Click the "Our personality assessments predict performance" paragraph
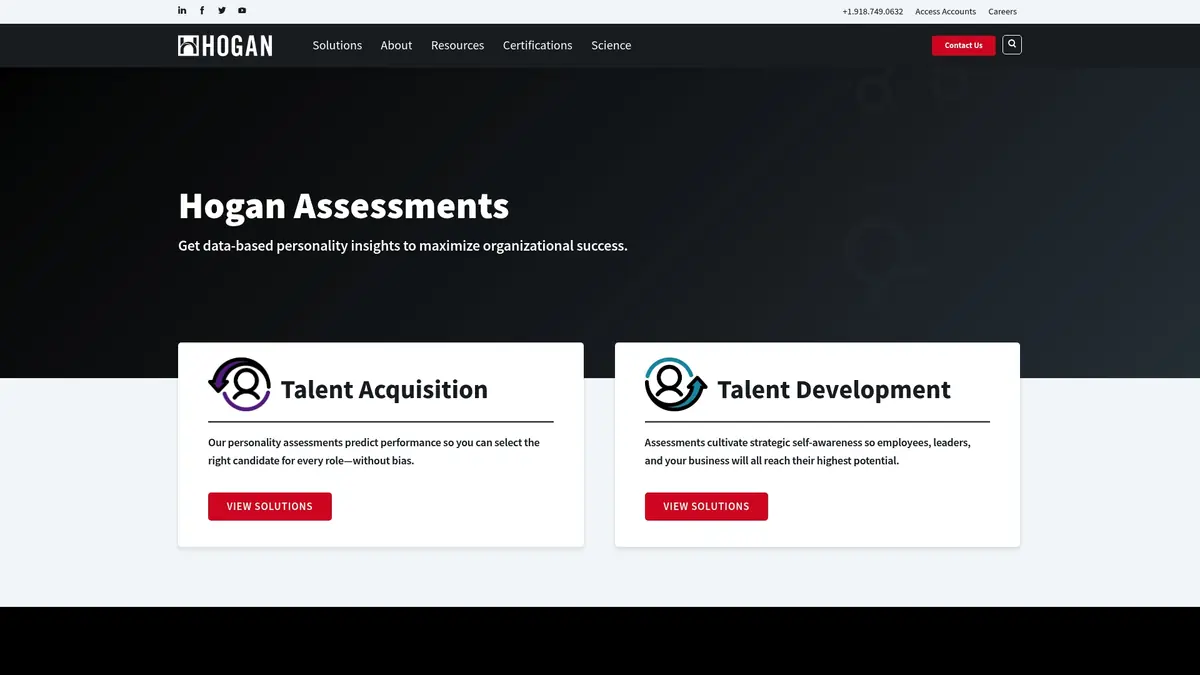The image size is (1200, 675). [x=374, y=451]
